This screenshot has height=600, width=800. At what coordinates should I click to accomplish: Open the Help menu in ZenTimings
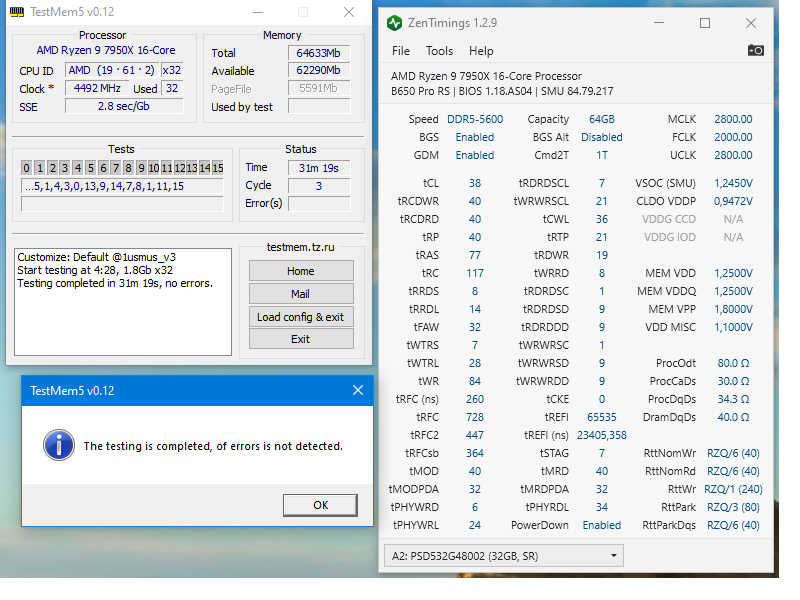(x=481, y=51)
